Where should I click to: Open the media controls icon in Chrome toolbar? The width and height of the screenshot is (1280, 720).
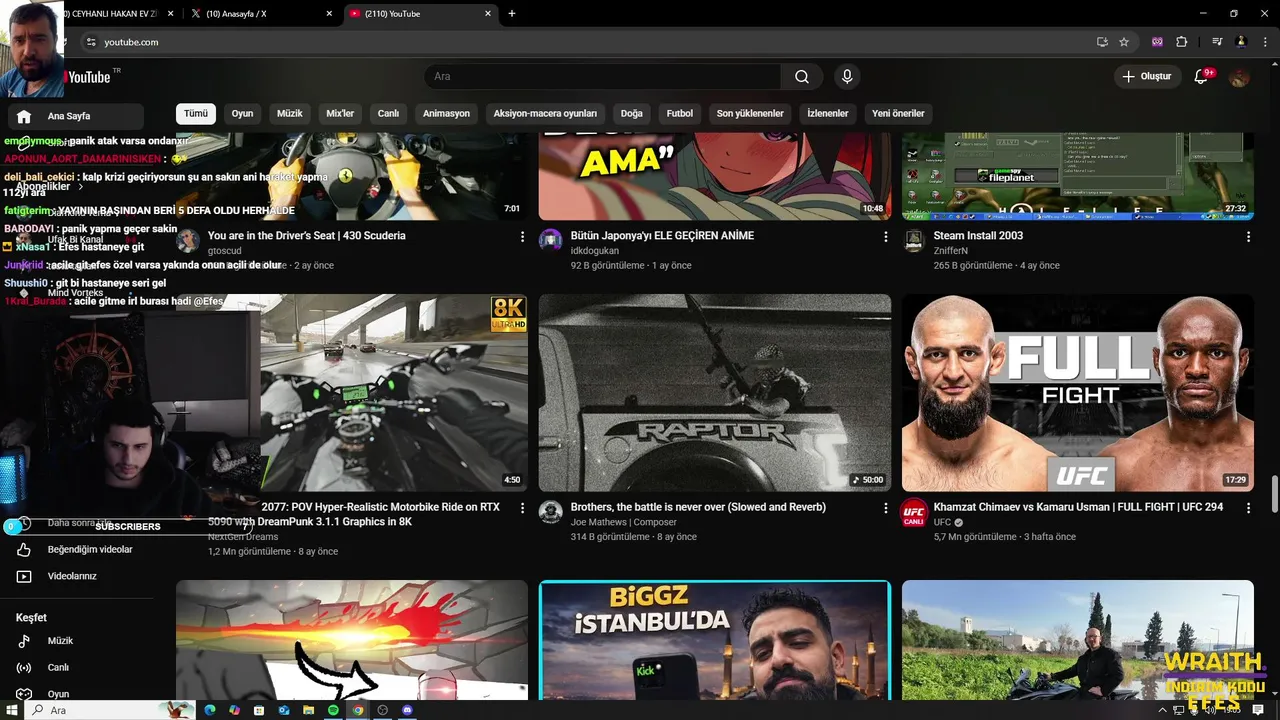1217,42
